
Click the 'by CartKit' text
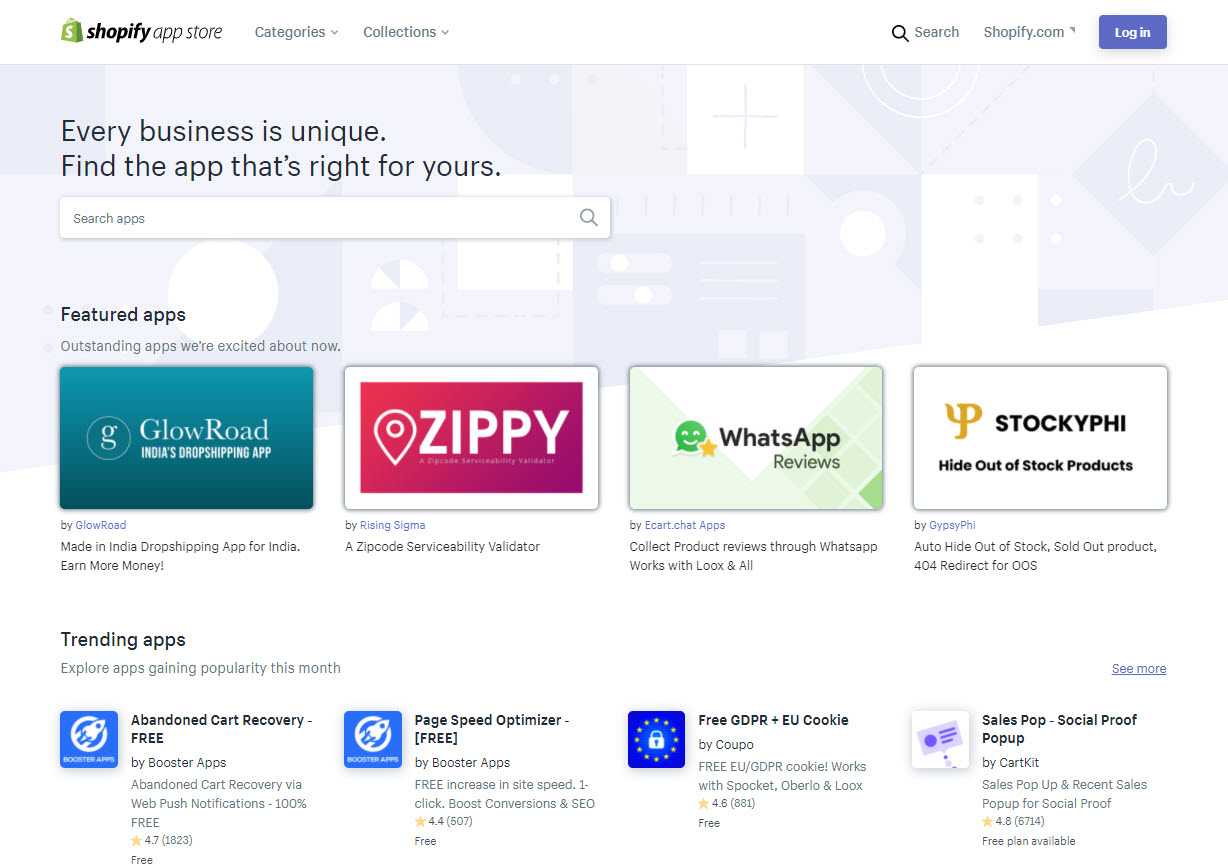coord(1011,763)
